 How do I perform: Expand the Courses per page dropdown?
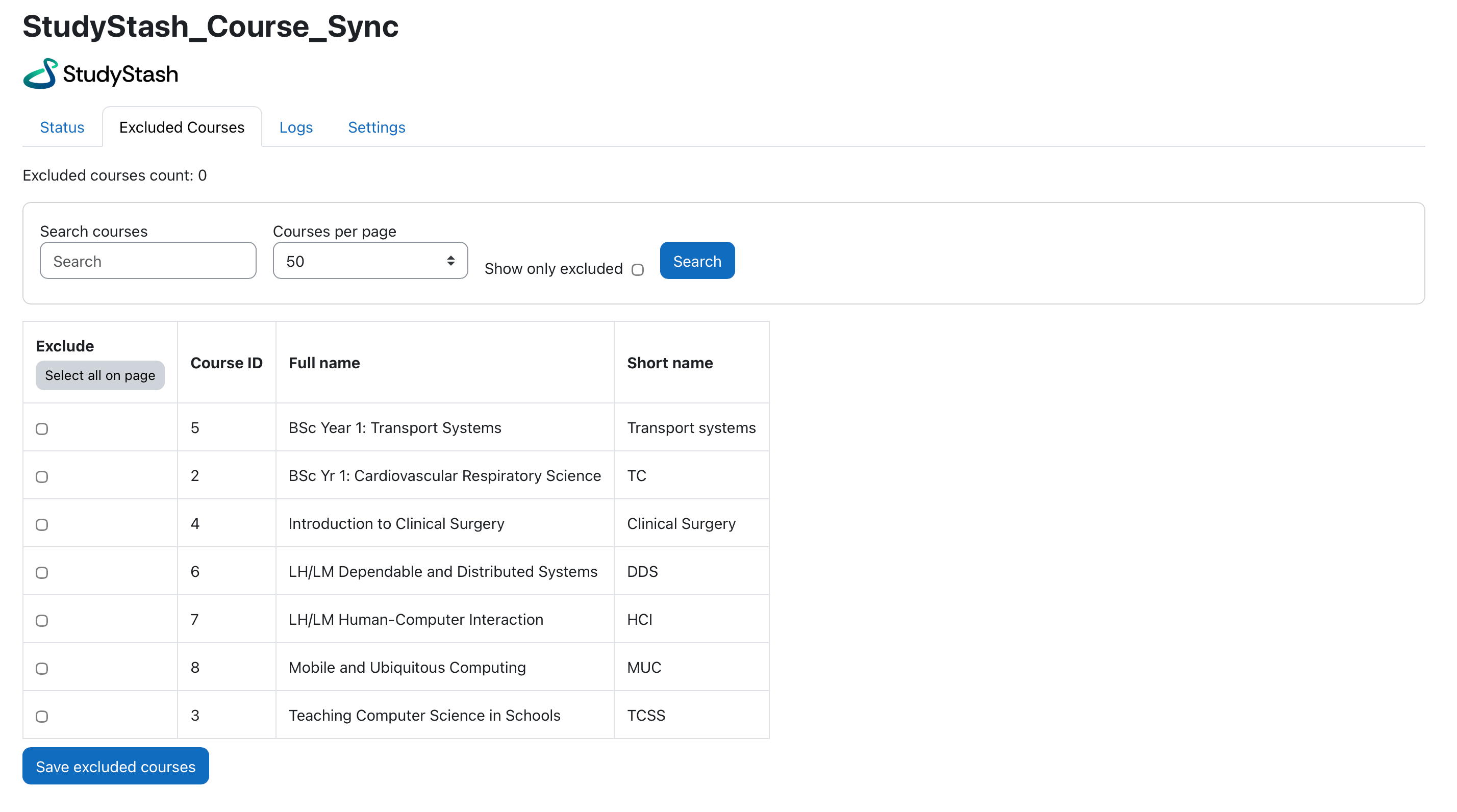370,261
